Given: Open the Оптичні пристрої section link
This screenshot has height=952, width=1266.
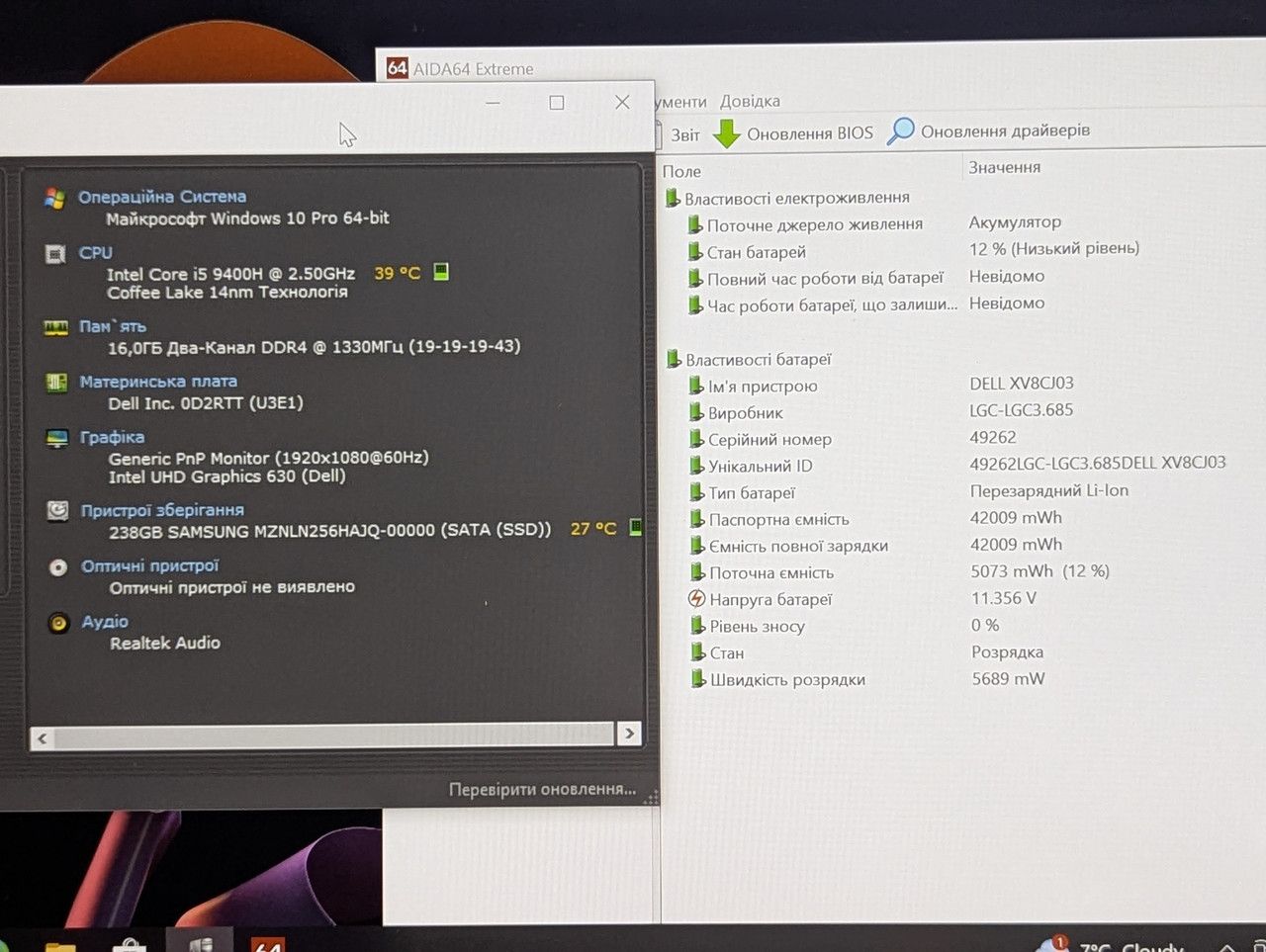Looking at the screenshot, I should click(x=150, y=565).
